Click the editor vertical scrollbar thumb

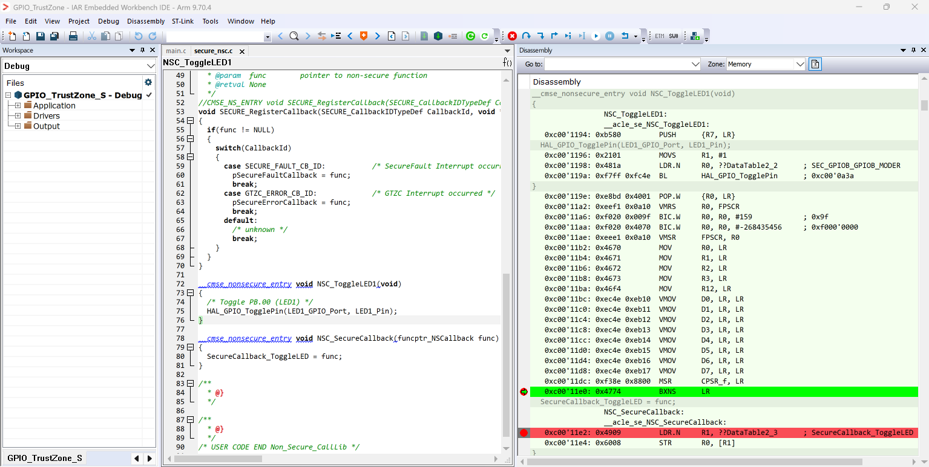[x=505, y=354]
